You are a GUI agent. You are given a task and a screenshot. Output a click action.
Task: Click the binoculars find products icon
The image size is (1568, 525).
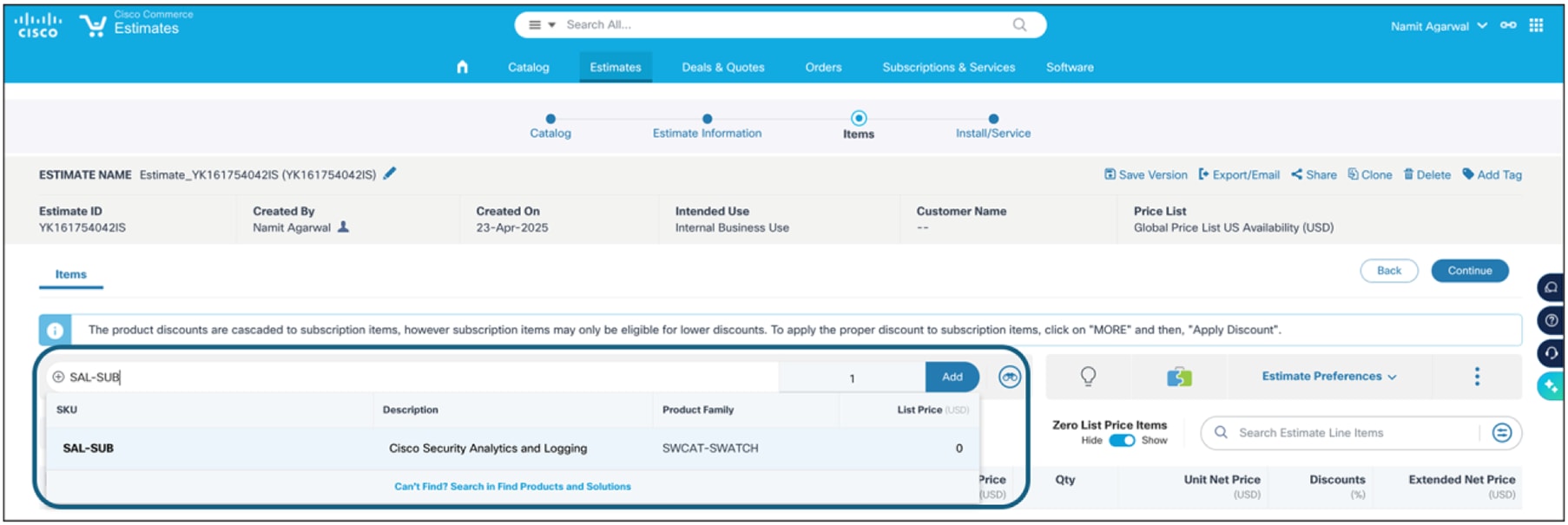(x=1009, y=377)
